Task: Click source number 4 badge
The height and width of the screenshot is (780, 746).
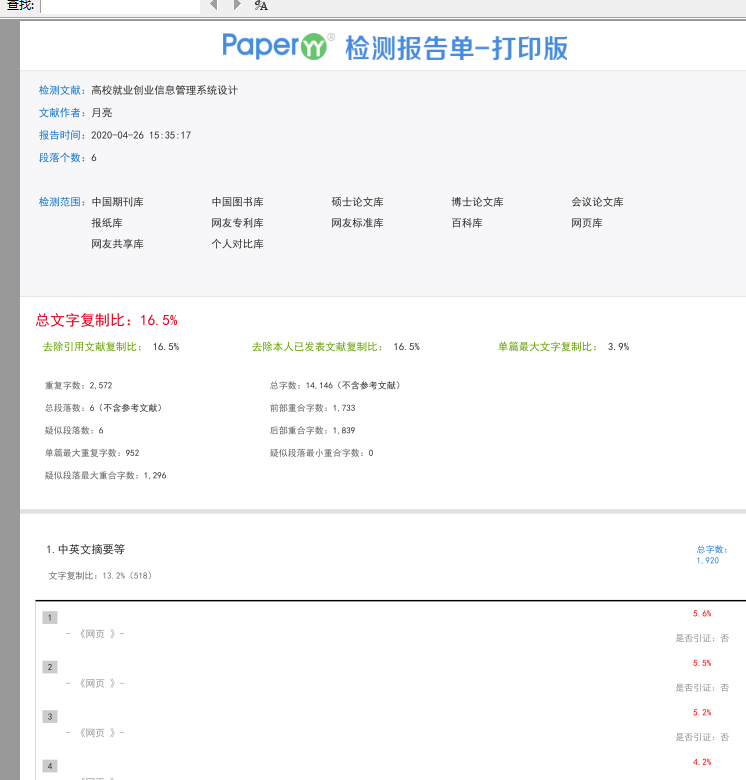Action: point(50,766)
